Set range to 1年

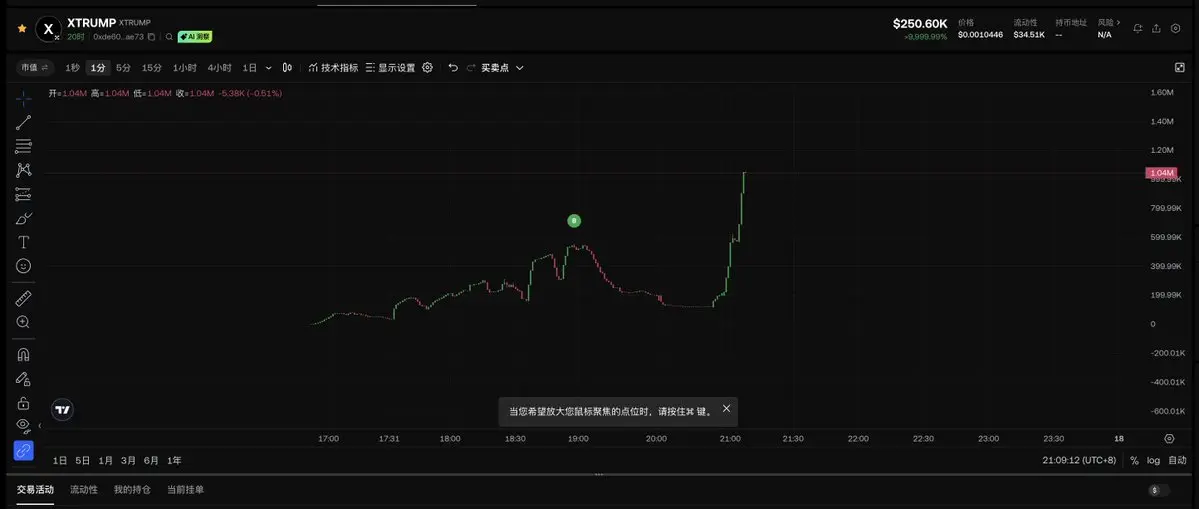[x=174, y=461]
